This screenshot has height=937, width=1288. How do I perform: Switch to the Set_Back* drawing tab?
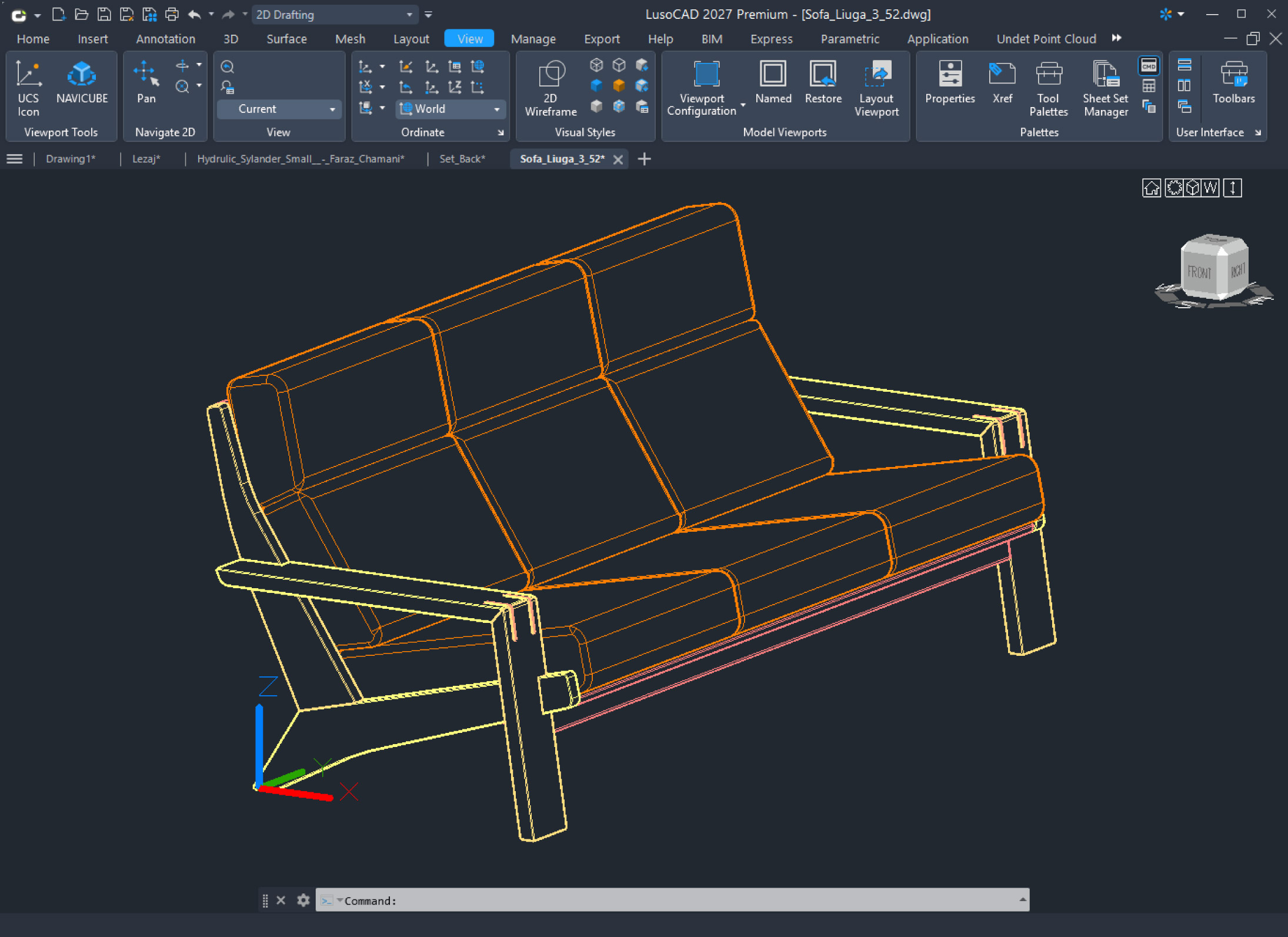[x=462, y=159]
